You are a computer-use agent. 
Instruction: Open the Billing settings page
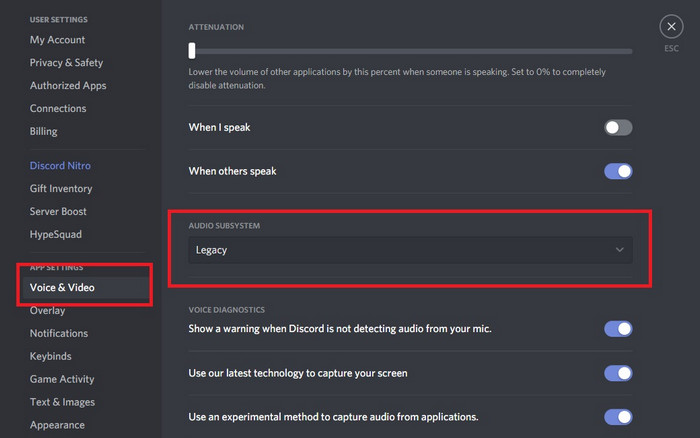point(43,132)
